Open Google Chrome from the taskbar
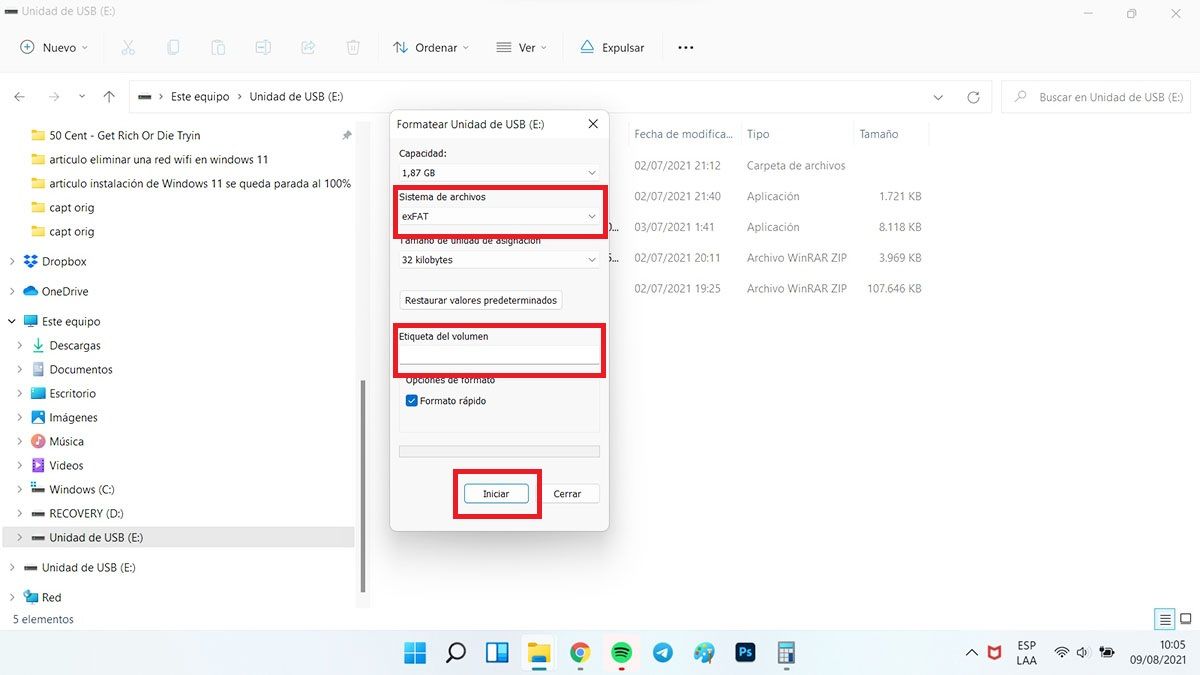Screen dimensions: 1200x675 pos(580,653)
